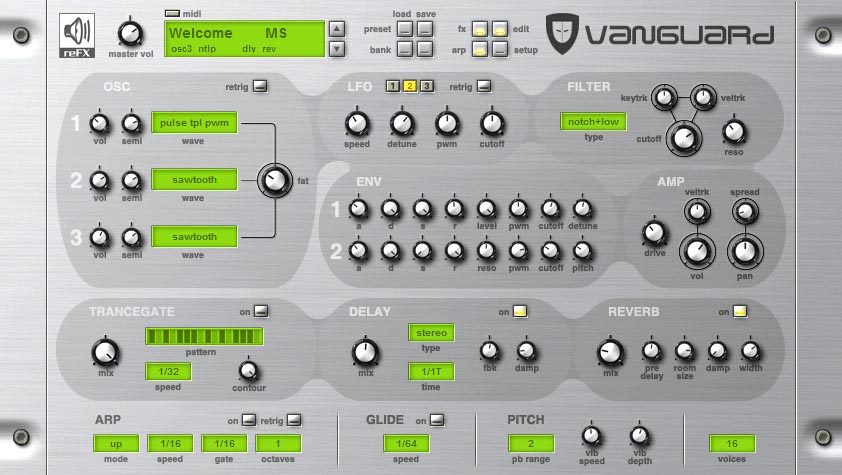
Task: Click the amp drive knob
Action: tap(654, 233)
